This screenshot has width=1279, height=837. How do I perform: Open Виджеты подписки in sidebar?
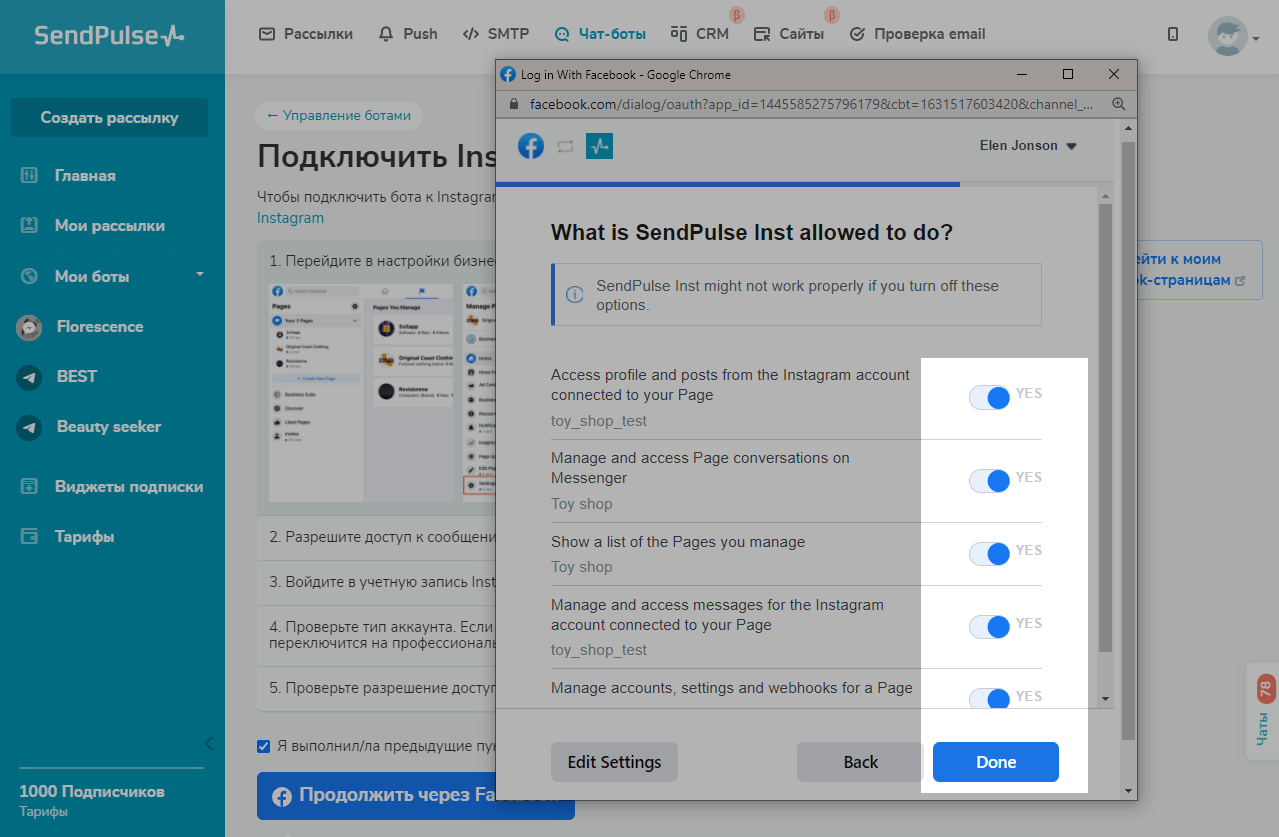click(x=129, y=486)
